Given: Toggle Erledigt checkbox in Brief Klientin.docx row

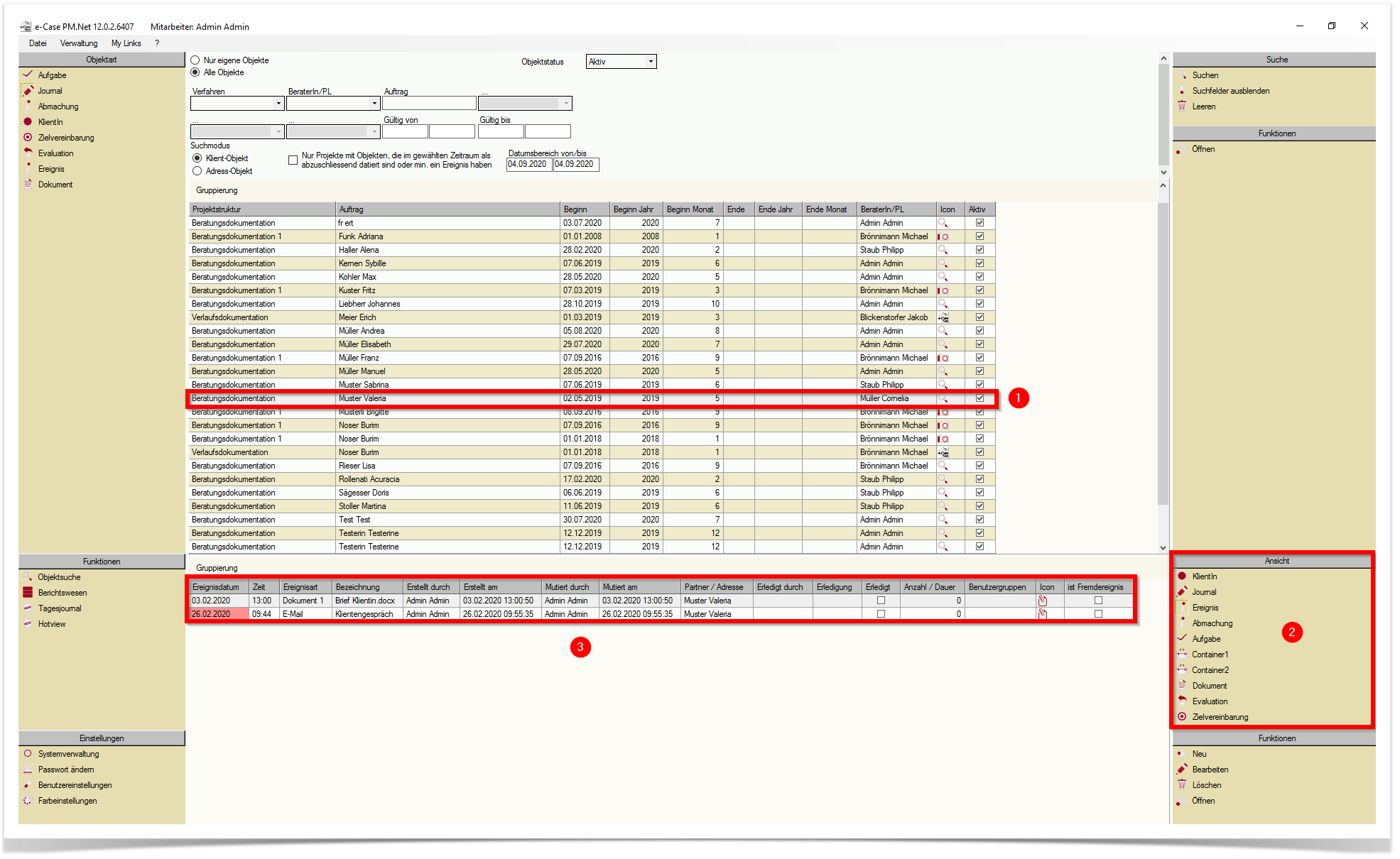Looking at the screenshot, I should click(x=881, y=601).
